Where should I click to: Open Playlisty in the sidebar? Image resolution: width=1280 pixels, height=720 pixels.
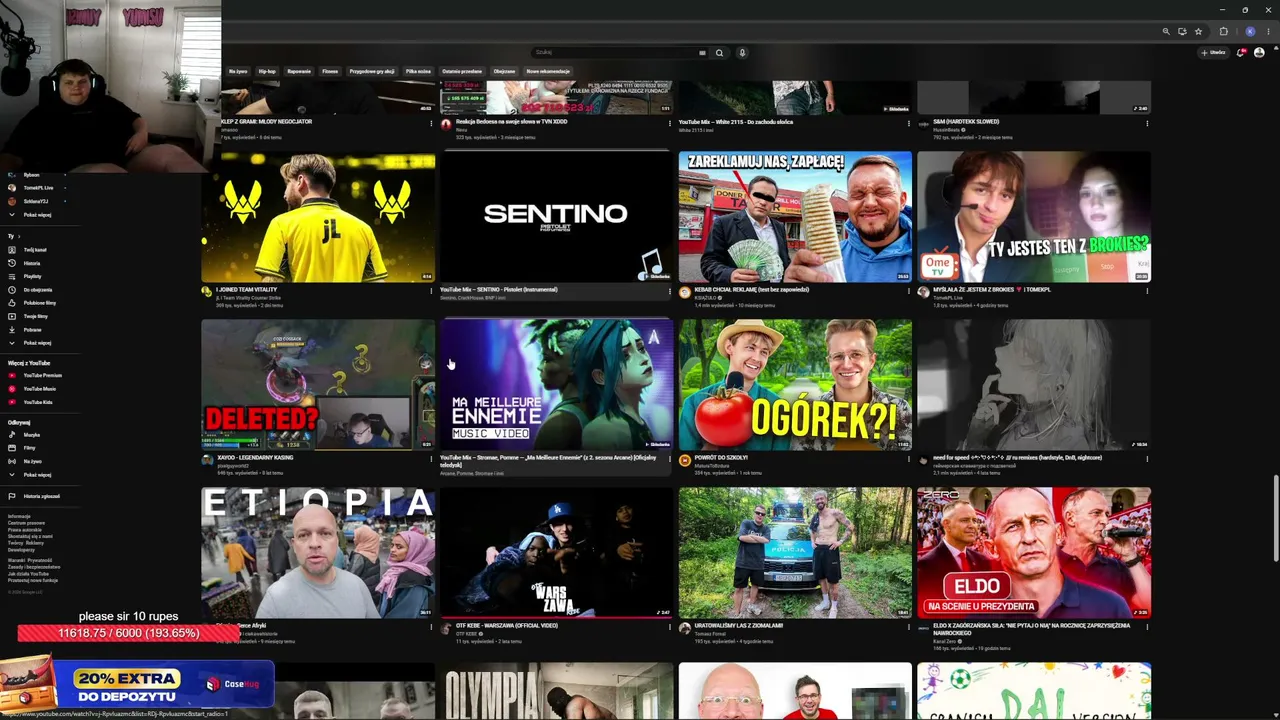coord(32,276)
